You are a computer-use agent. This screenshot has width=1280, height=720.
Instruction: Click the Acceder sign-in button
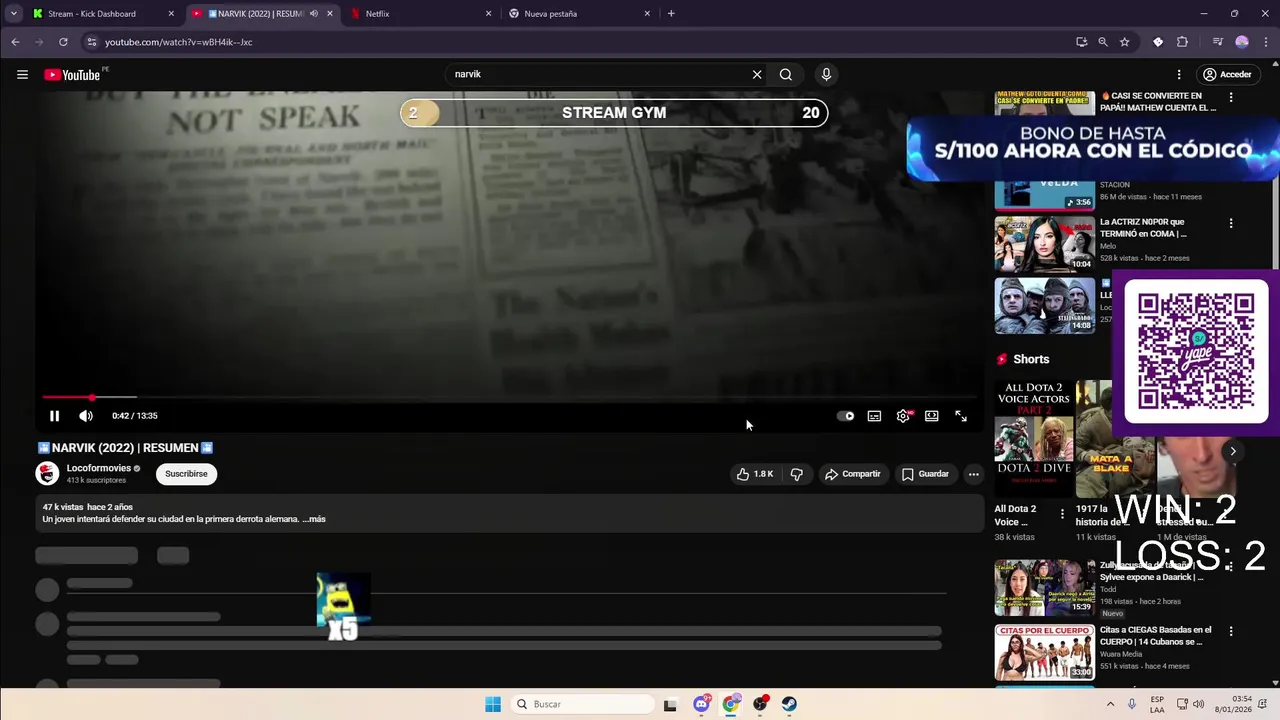[1227, 74]
